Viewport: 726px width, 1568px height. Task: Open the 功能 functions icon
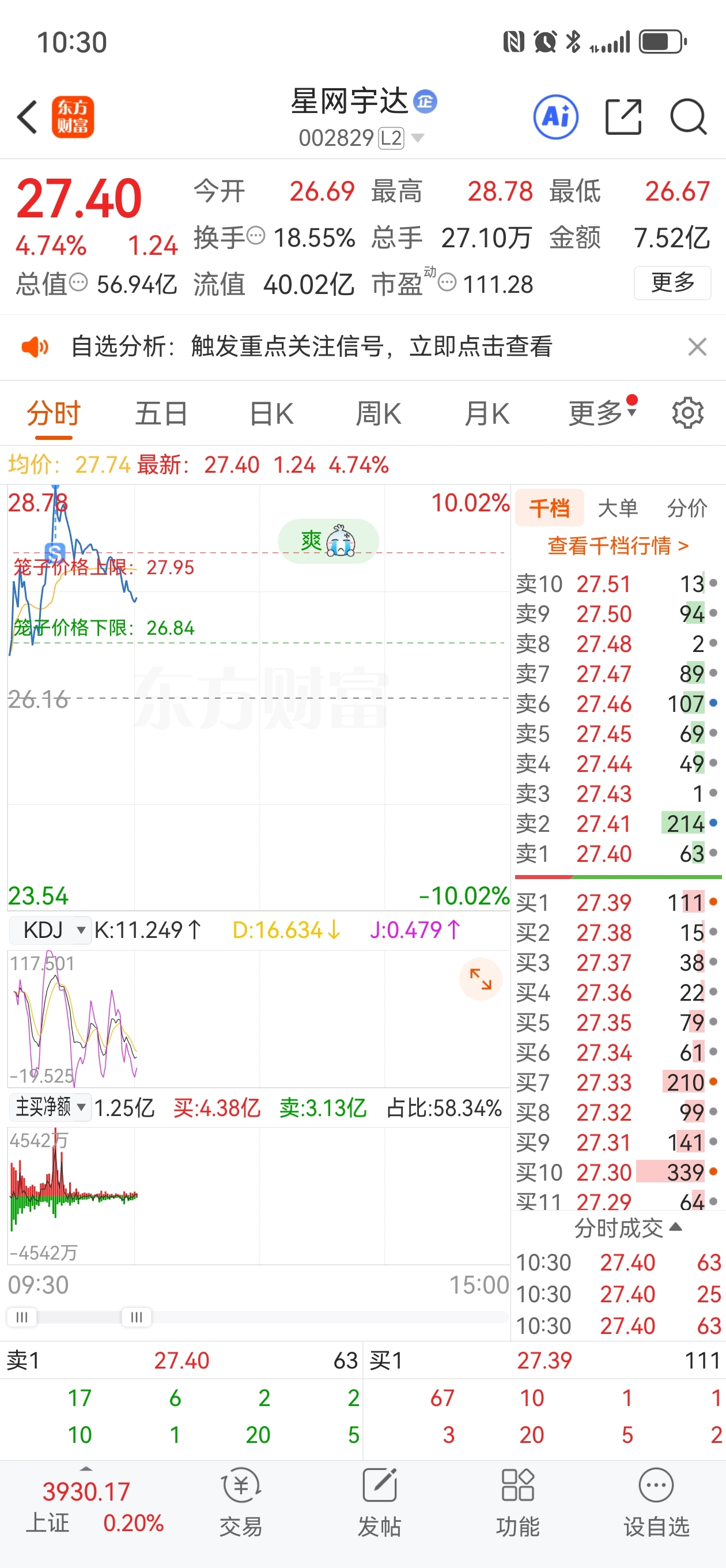click(517, 1502)
